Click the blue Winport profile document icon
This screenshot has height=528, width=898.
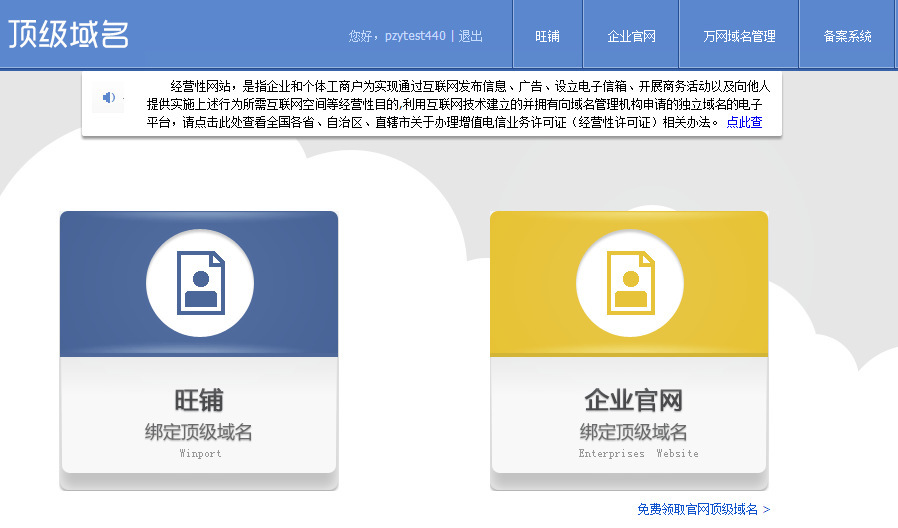[x=200, y=283]
